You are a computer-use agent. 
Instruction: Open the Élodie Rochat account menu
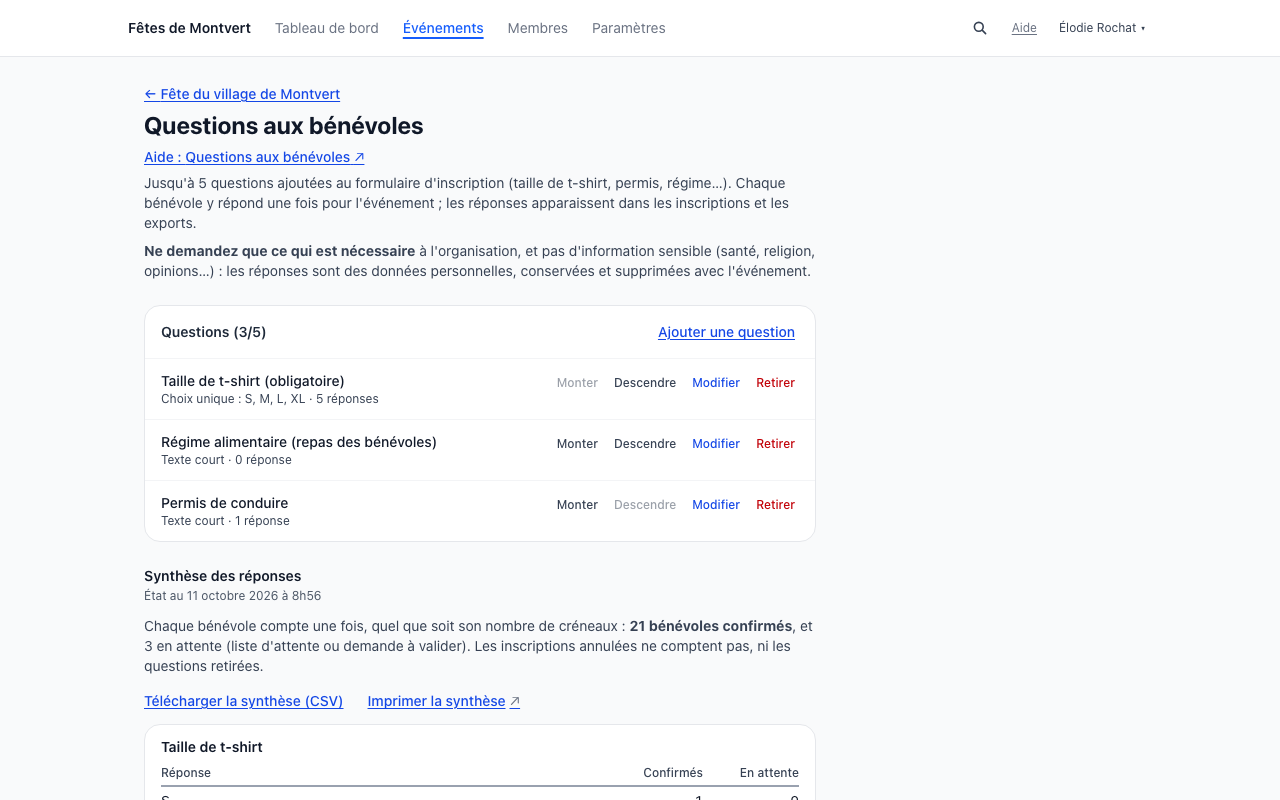[1102, 28]
